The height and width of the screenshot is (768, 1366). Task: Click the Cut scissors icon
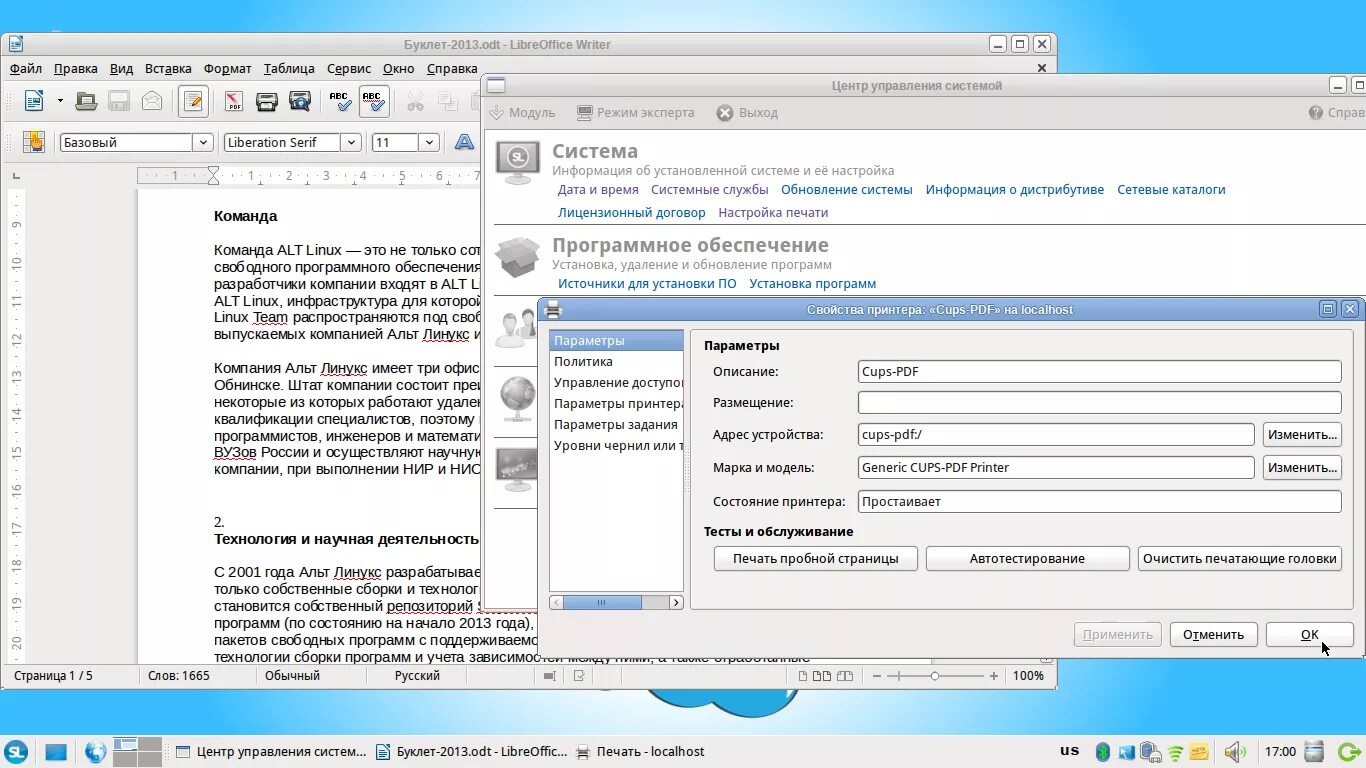point(415,101)
